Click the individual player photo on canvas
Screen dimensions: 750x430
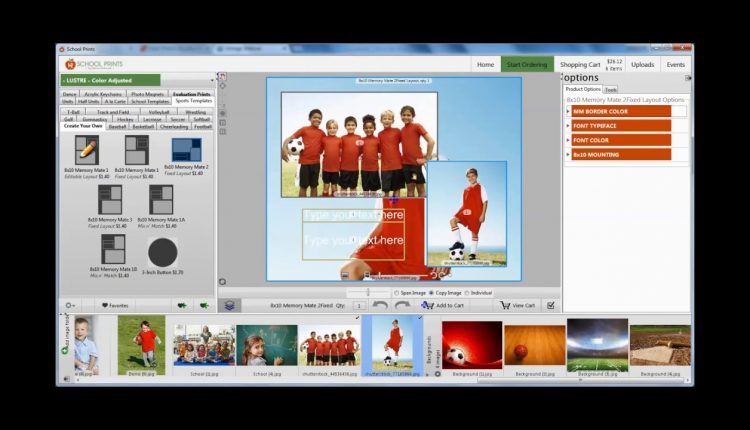(466, 214)
